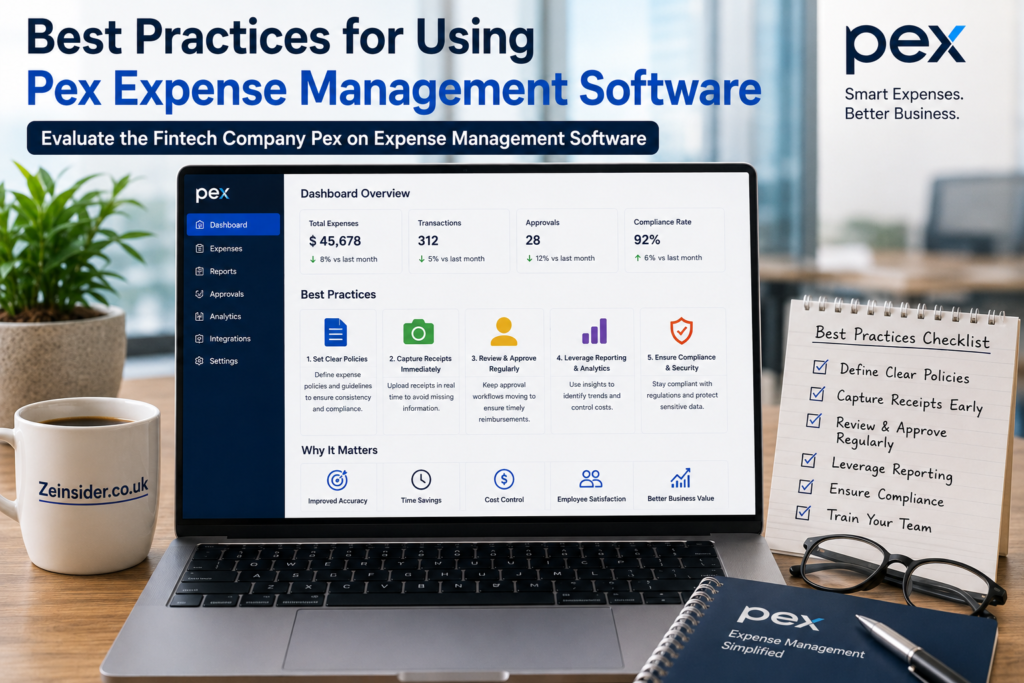This screenshot has width=1024, height=683.
Task: Click the blue document icon for Set Clear Policies
Action: coord(336,332)
